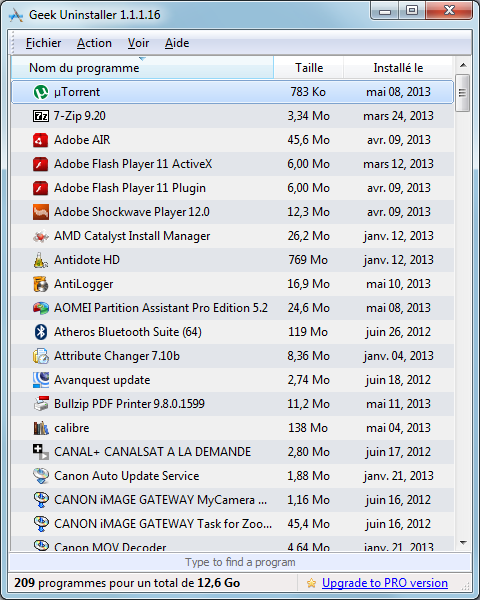480x600 pixels.
Task: Click the window resize grip corner
Action: (x=466, y=586)
